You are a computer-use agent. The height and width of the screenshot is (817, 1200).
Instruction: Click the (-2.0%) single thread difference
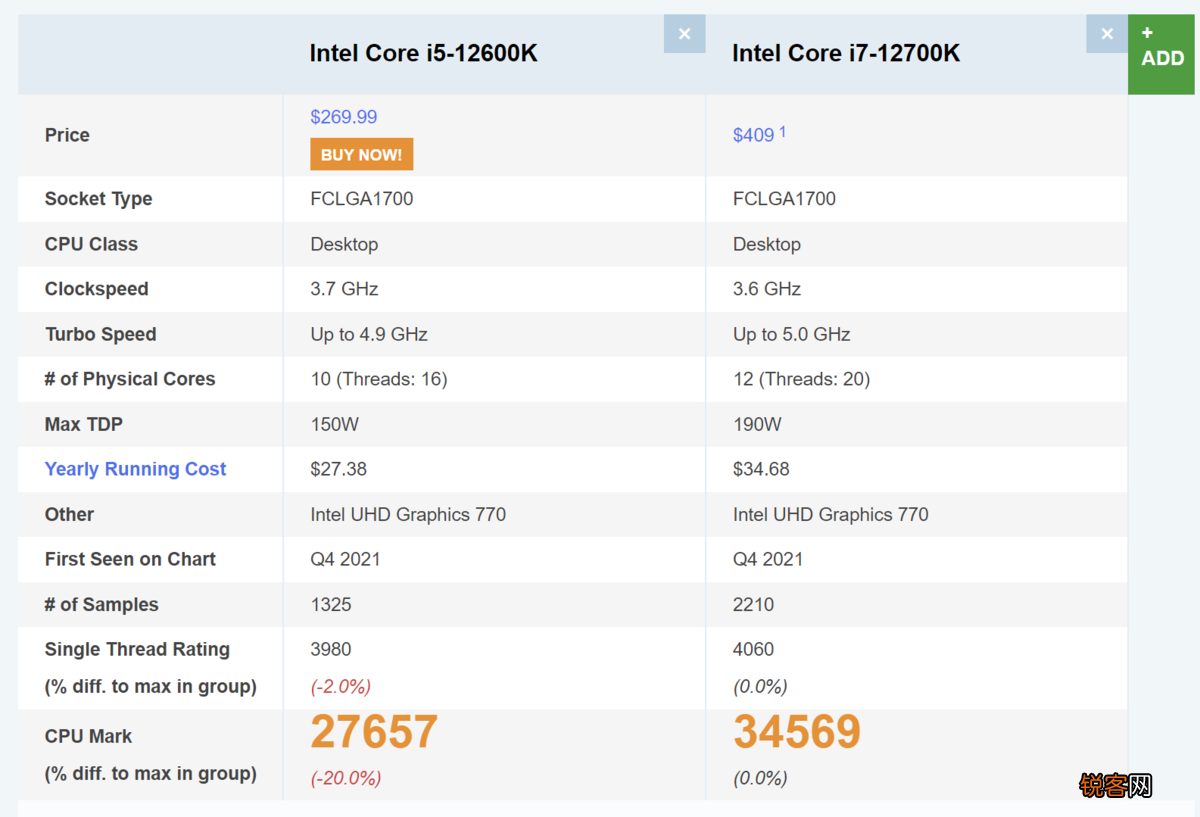click(340, 687)
